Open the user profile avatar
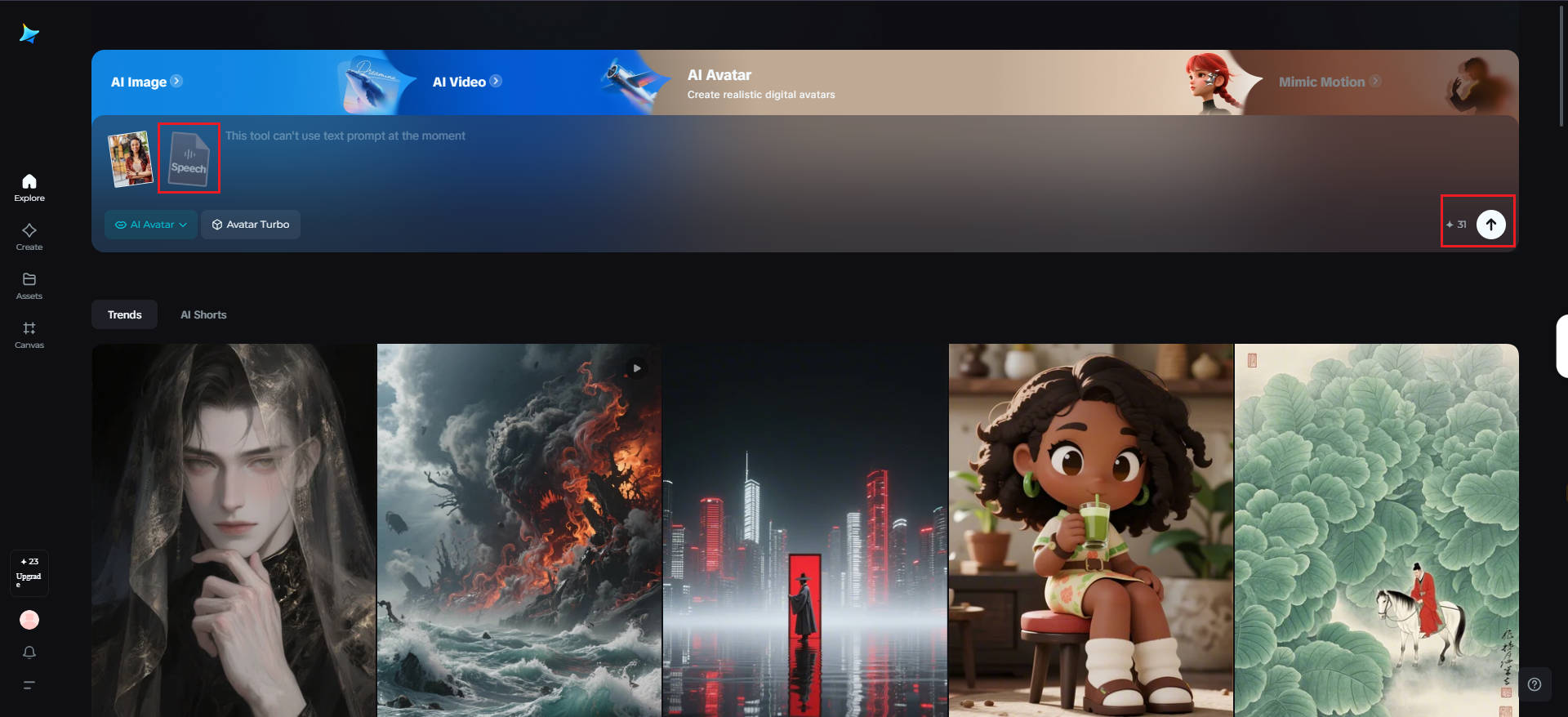 (x=29, y=620)
